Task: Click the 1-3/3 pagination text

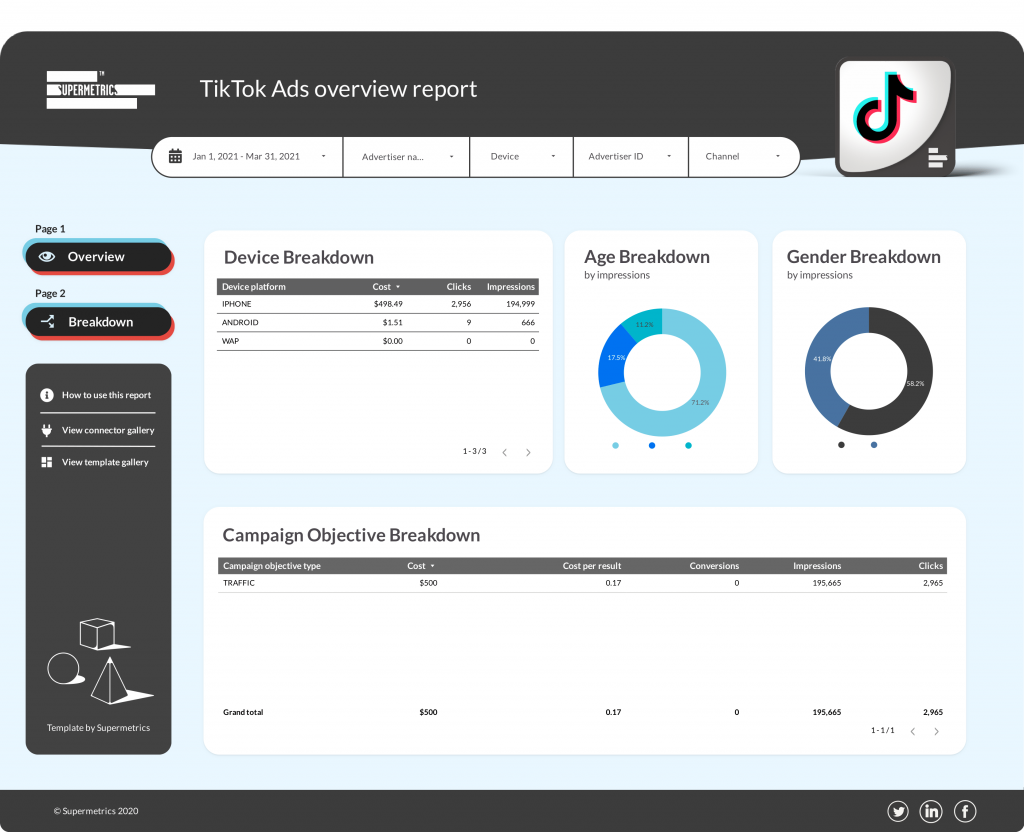Action: 475,451
